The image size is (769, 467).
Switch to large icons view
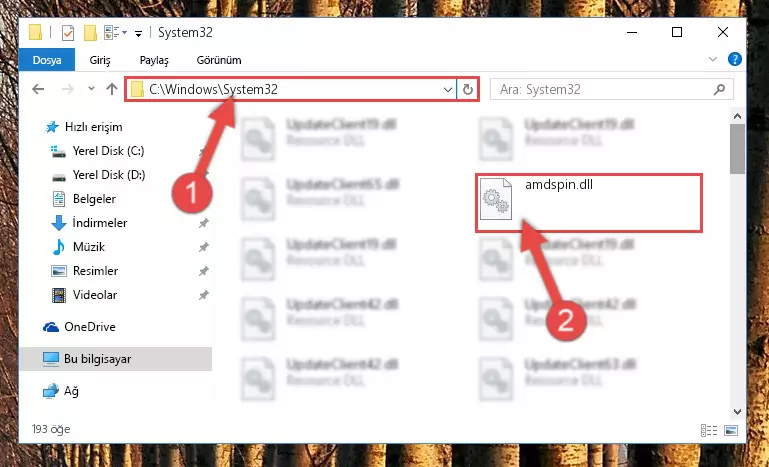tap(731, 430)
